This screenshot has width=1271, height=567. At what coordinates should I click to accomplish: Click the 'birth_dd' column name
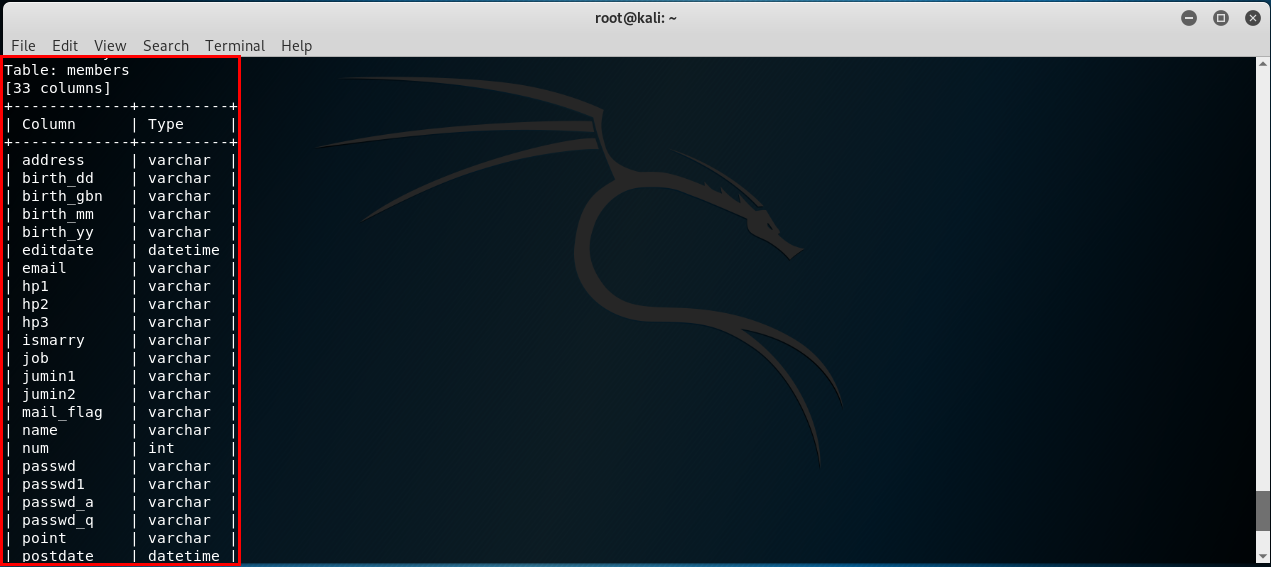click(58, 178)
